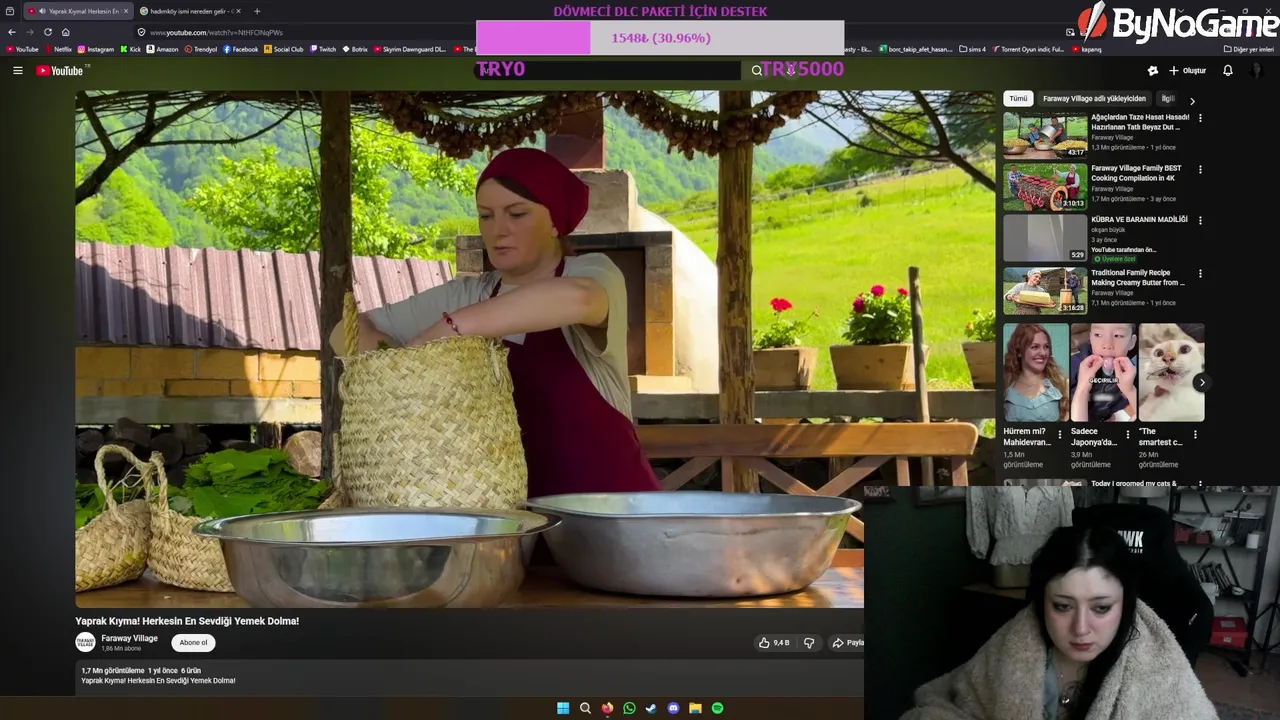This screenshot has width=1280, height=720.
Task: Click the YouTube address bar URL
Action: tap(216, 32)
